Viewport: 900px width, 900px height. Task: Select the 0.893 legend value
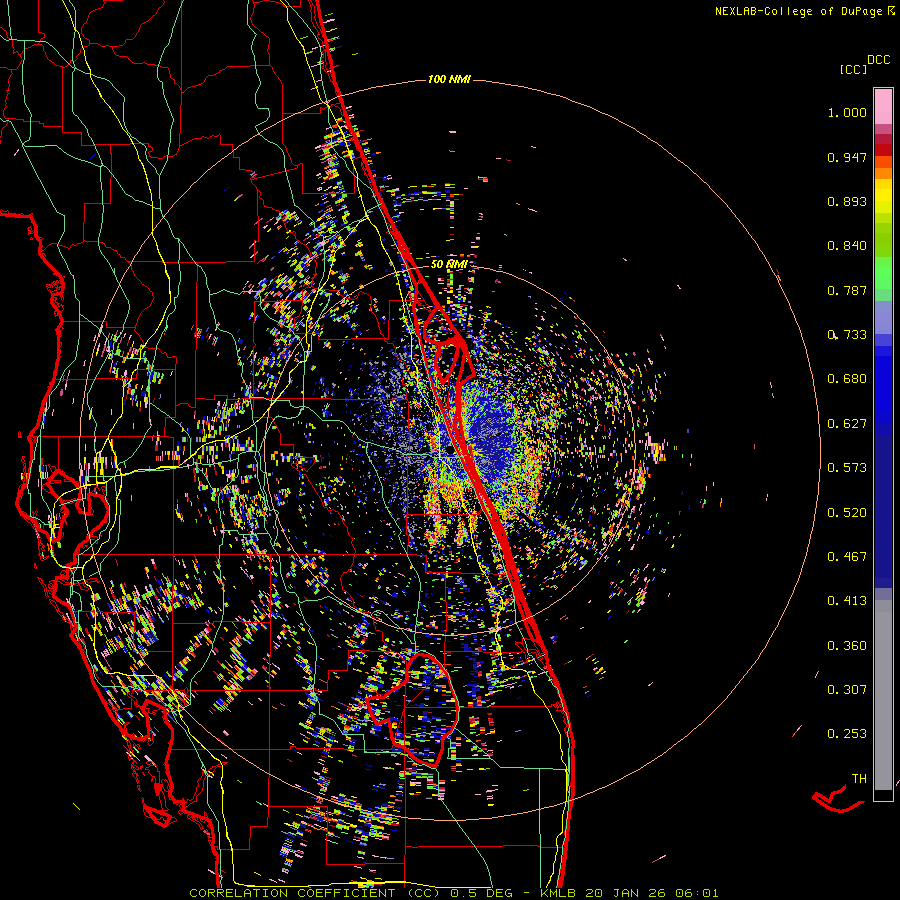pos(847,201)
